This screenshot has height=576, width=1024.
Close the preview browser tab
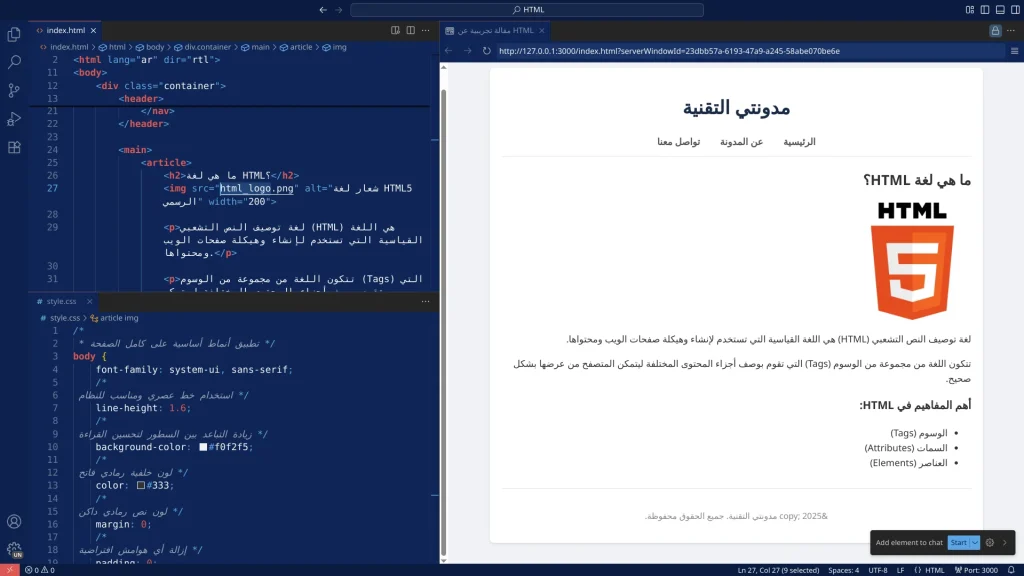click(541, 31)
